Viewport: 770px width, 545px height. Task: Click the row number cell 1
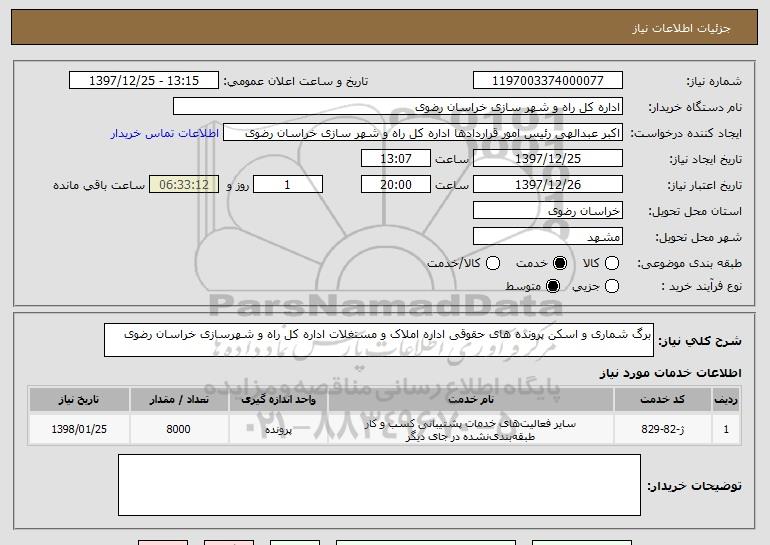click(726, 429)
